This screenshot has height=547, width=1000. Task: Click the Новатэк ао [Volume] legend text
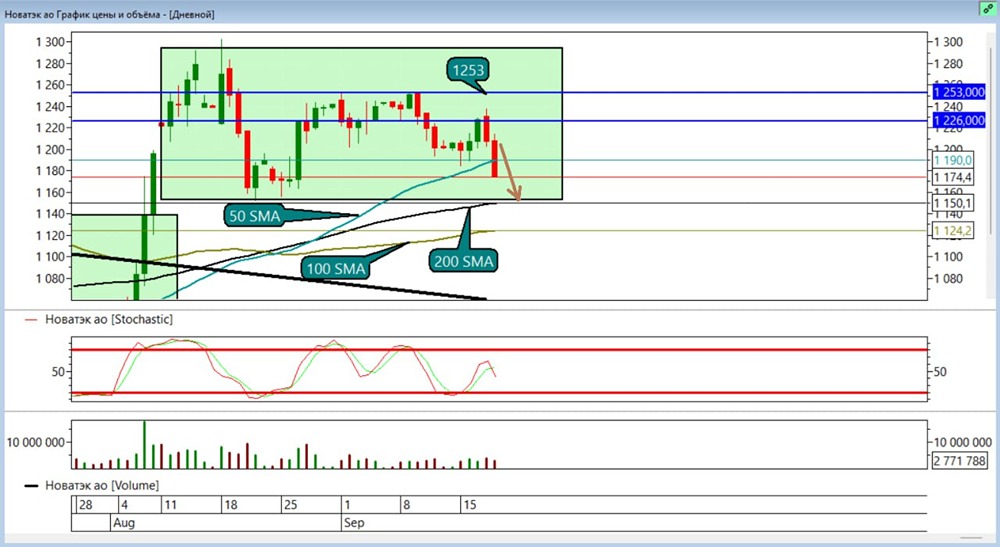click(102, 486)
